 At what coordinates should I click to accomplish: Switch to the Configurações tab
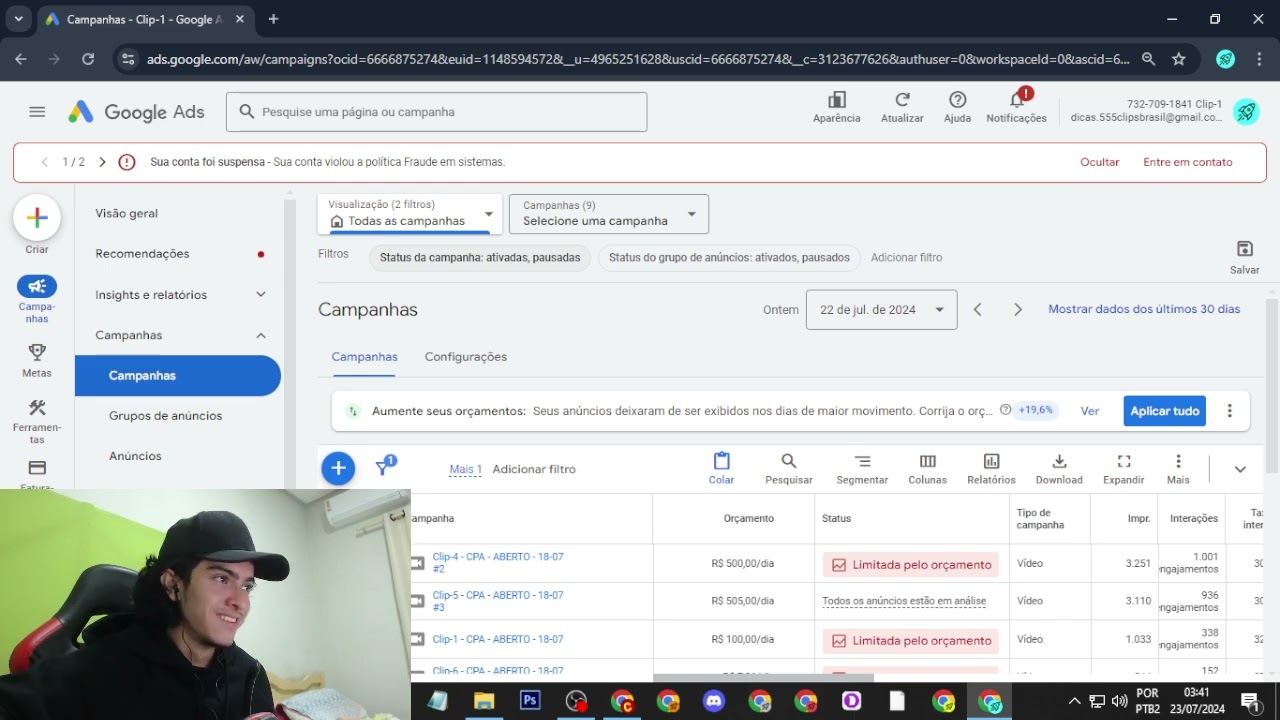(x=466, y=357)
